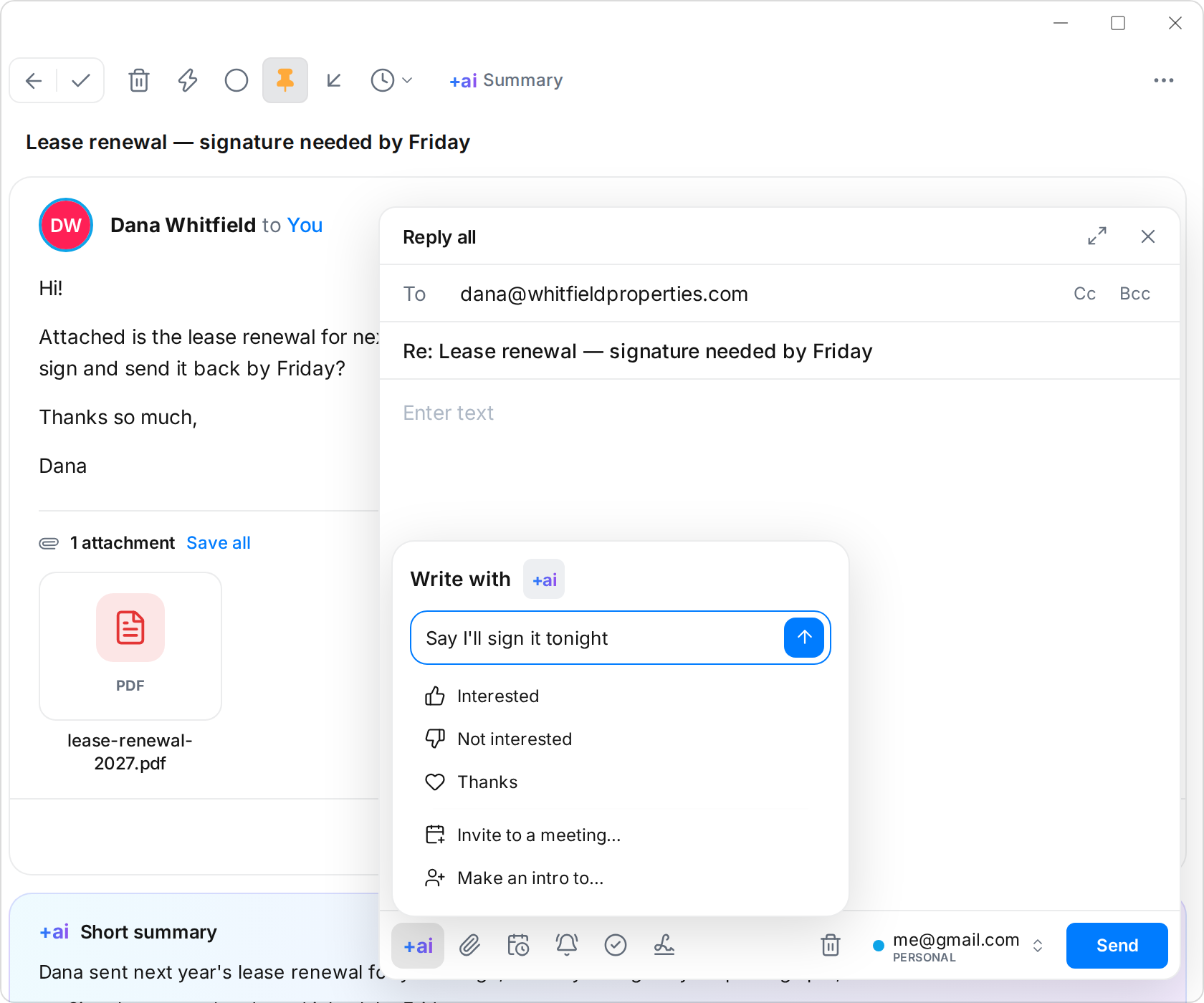The height and width of the screenshot is (1003, 1204).
Task: Open the +ai Summary
Action: (x=506, y=80)
